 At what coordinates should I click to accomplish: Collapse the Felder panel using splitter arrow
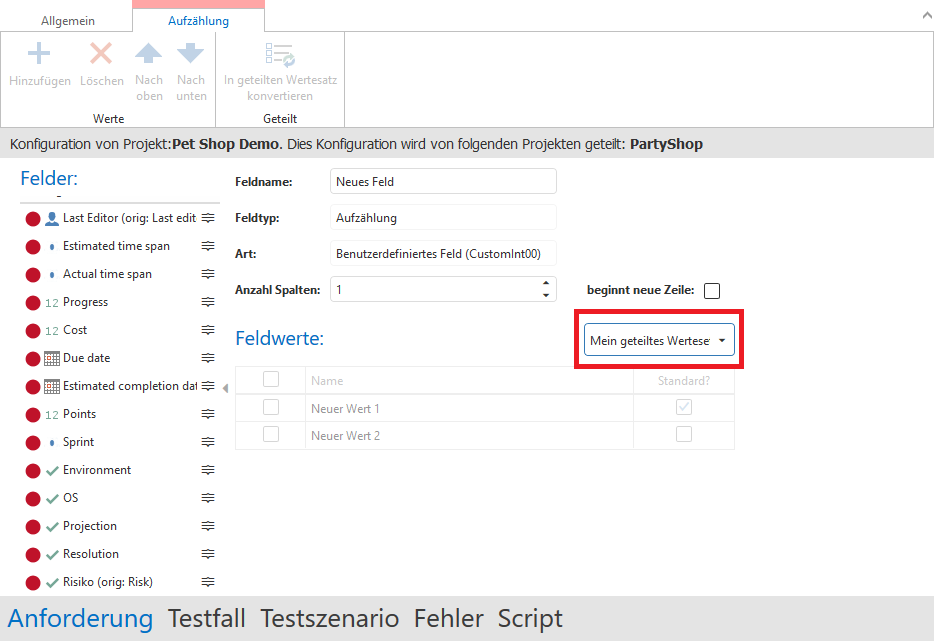225,388
